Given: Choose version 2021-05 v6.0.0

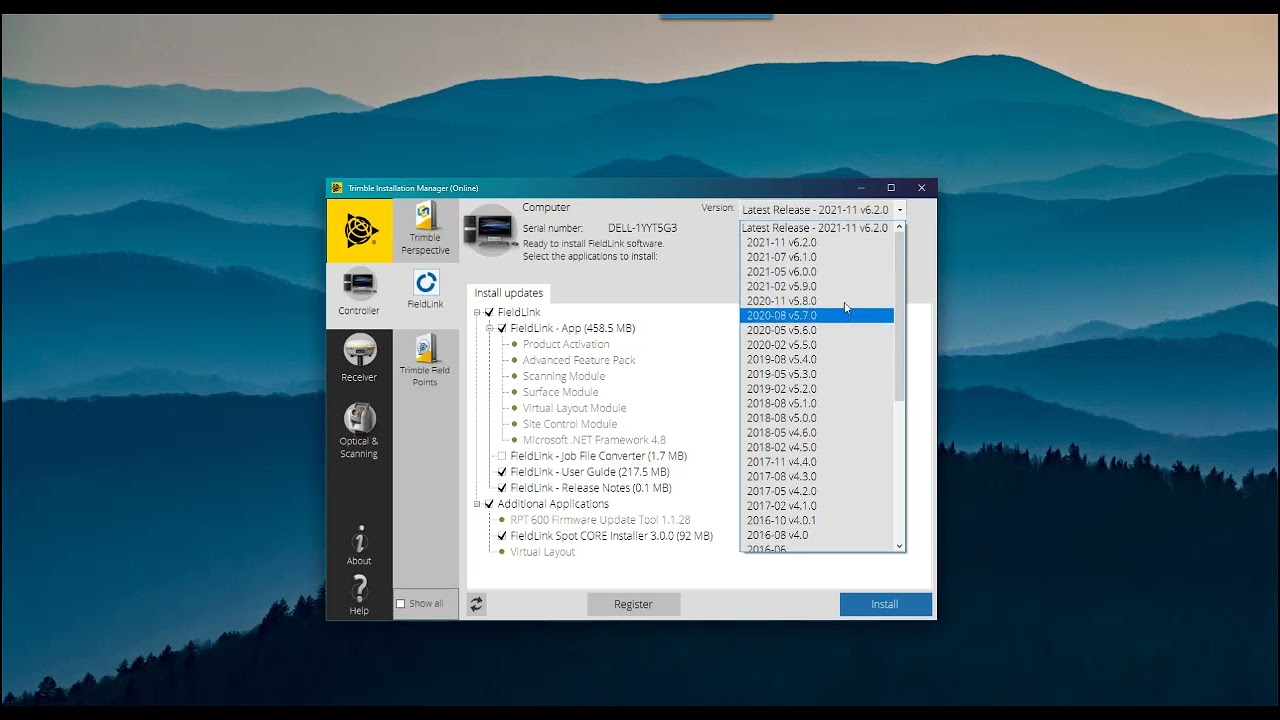Looking at the screenshot, I should [816, 272].
